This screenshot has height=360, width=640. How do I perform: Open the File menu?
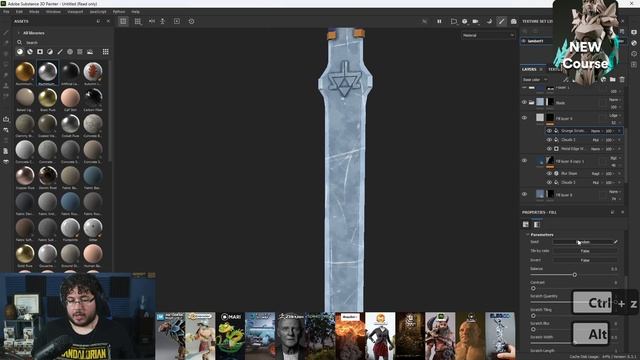click(6, 12)
